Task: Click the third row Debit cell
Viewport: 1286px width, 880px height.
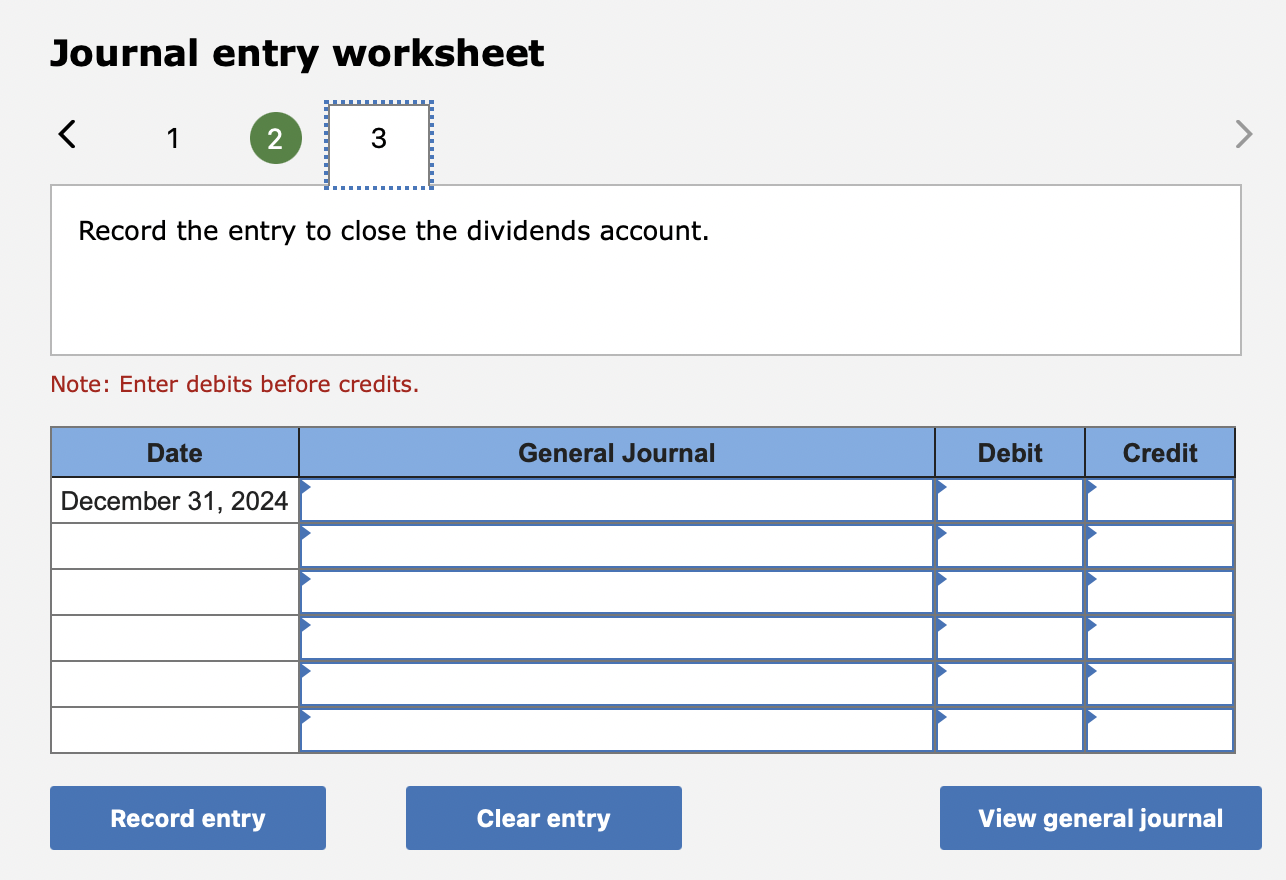Action: coord(1010,592)
